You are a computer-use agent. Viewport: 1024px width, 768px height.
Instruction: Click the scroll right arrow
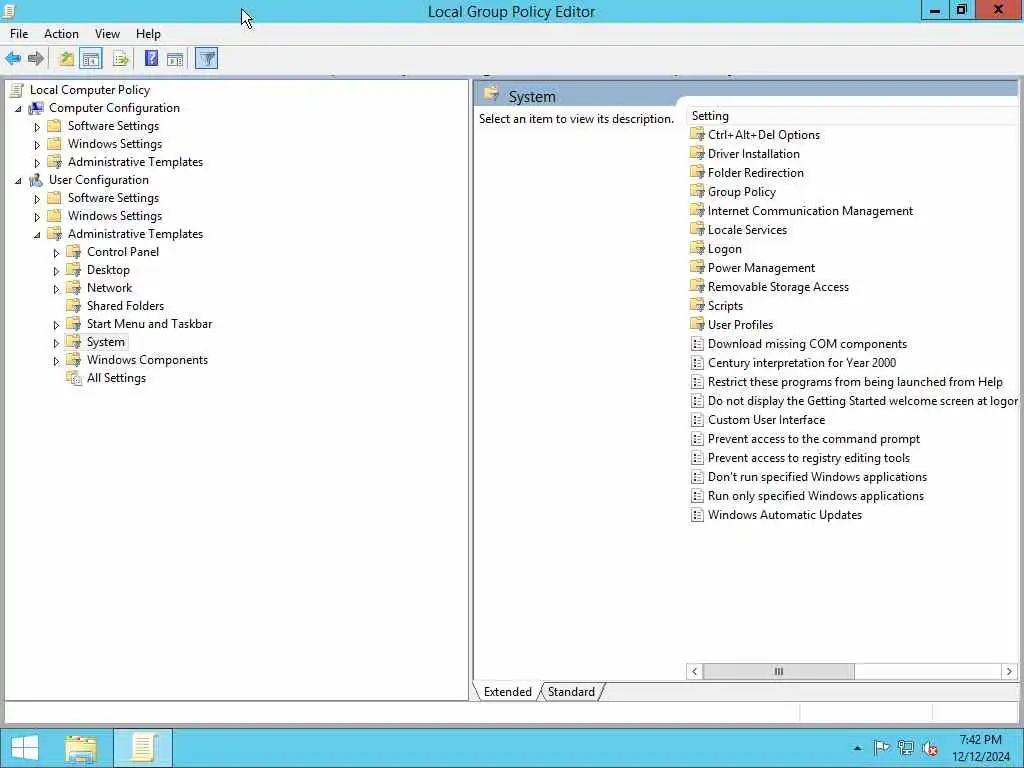(1010, 671)
